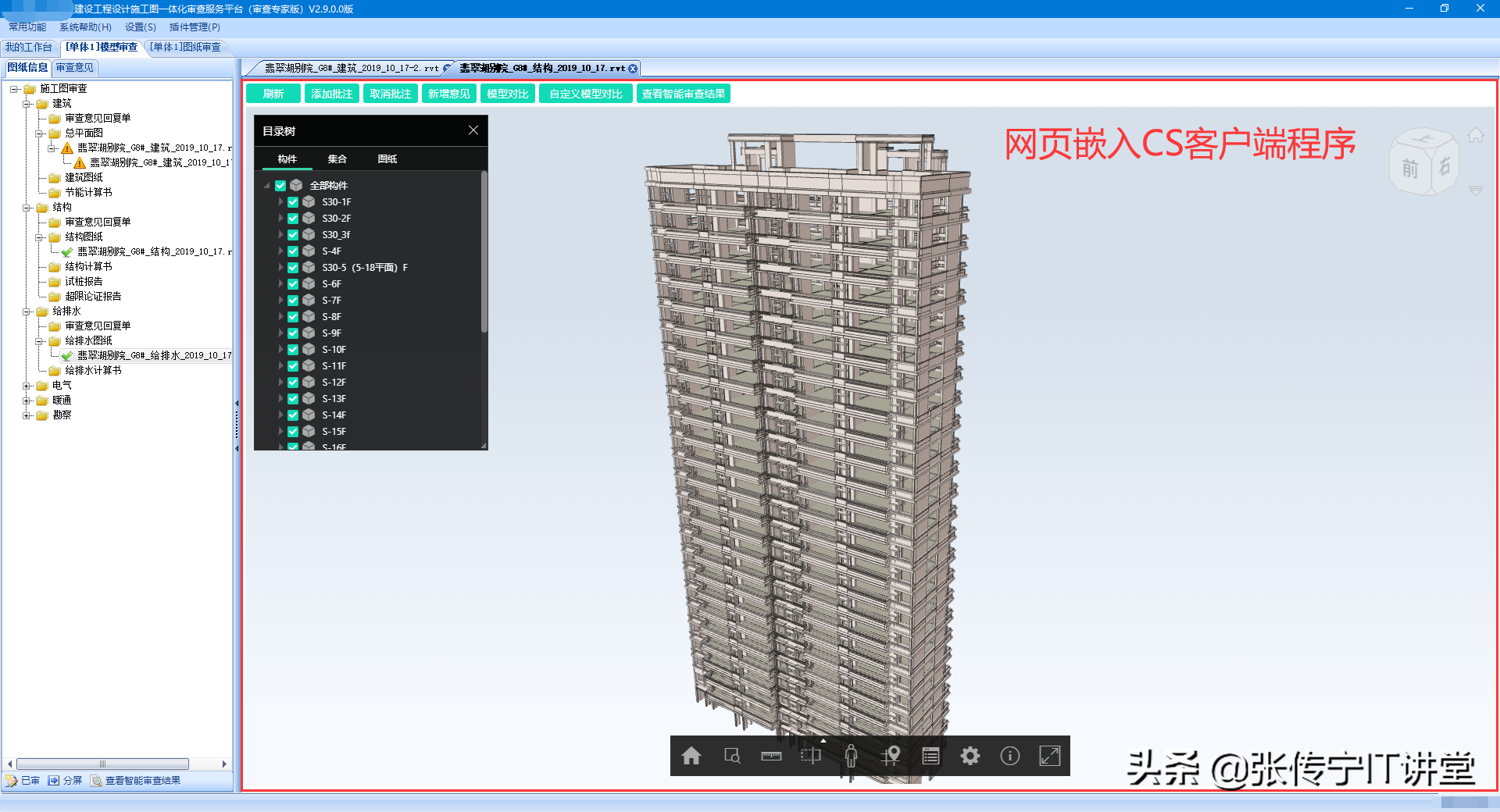Toggle the 全部构件 checkbox
The image size is (1500, 812).
(280, 186)
